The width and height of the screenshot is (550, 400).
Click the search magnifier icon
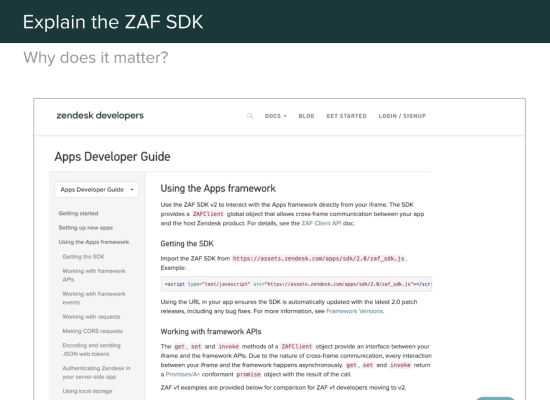click(250, 116)
